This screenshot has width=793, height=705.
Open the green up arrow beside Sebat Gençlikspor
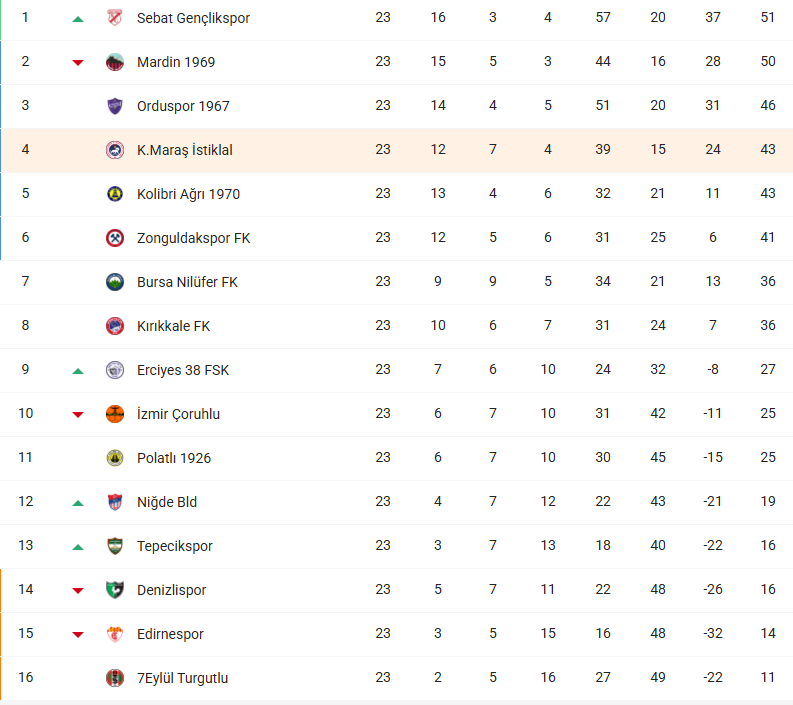click(78, 19)
